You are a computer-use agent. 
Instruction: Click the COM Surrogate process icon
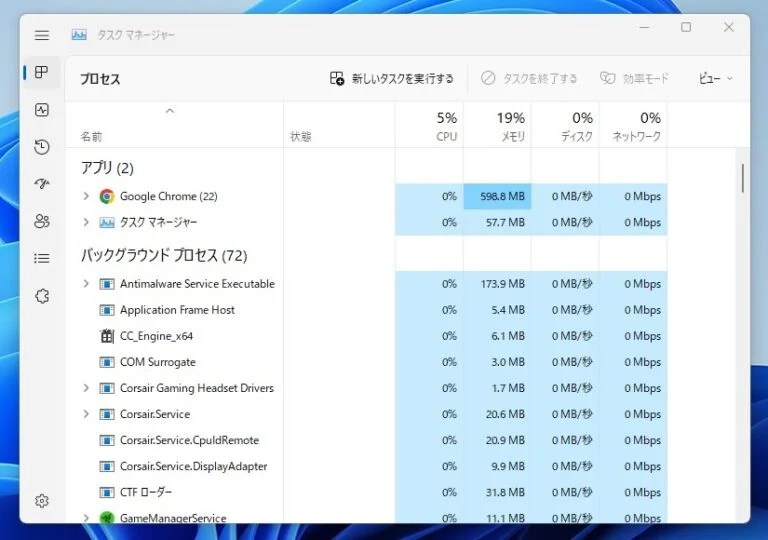pos(107,362)
